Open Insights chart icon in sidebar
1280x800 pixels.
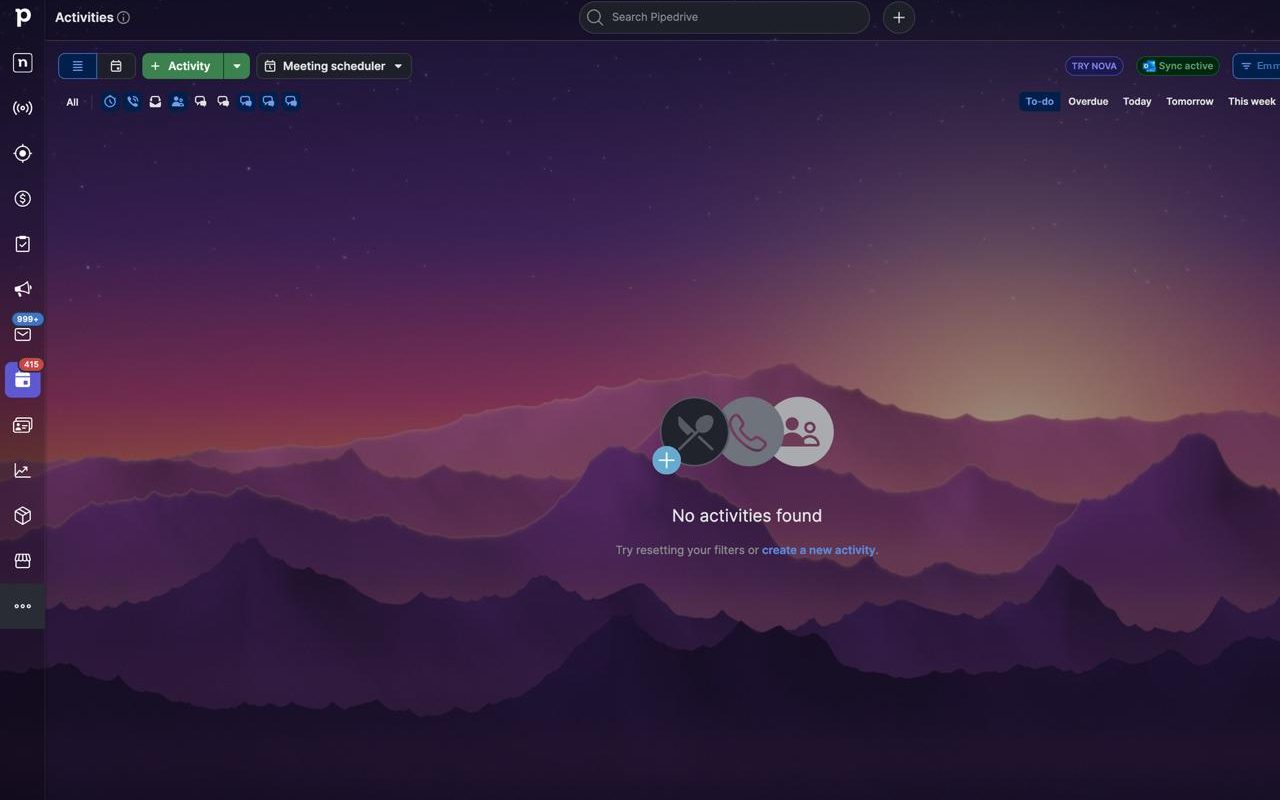click(x=22, y=470)
